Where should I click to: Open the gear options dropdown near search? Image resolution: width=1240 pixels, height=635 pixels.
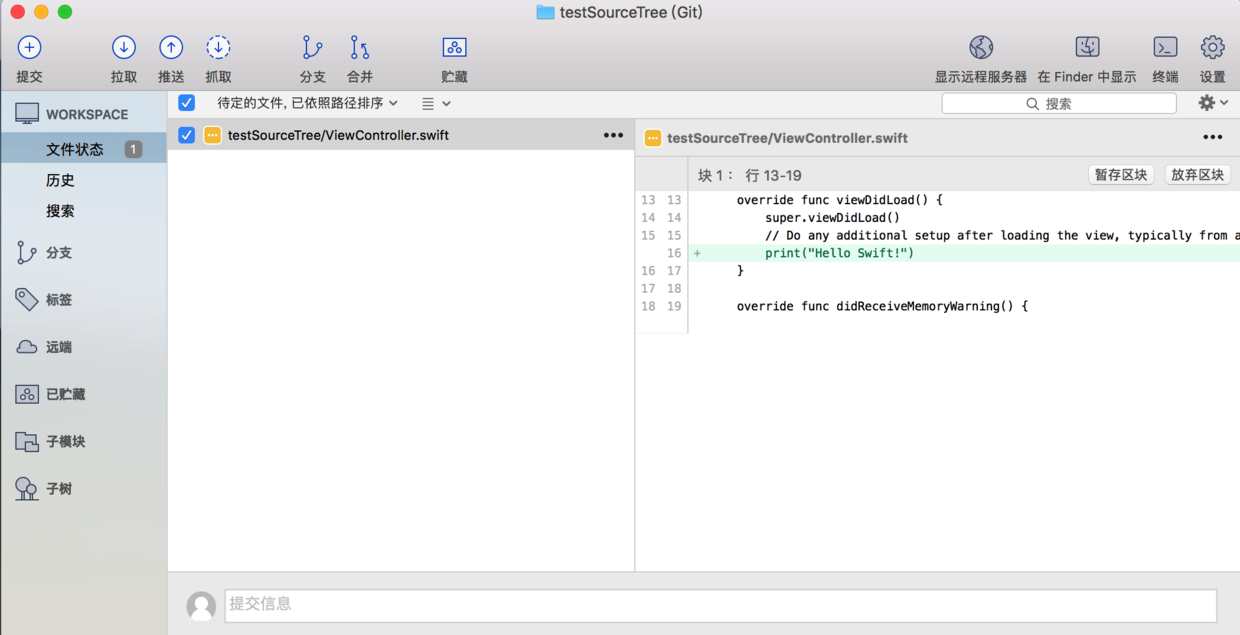(x=1213, y=103)
